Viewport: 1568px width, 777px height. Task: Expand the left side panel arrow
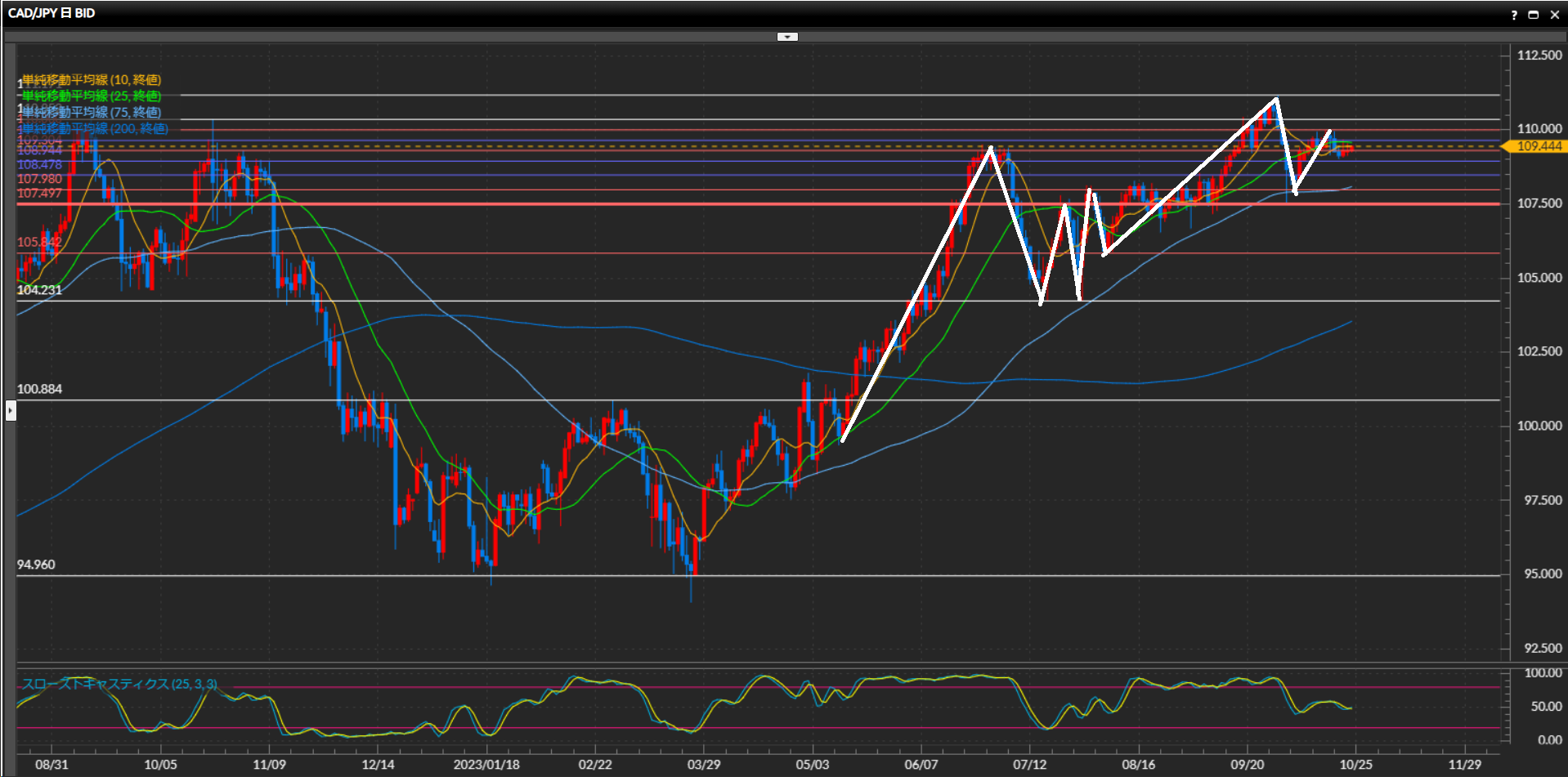[11, 409]
